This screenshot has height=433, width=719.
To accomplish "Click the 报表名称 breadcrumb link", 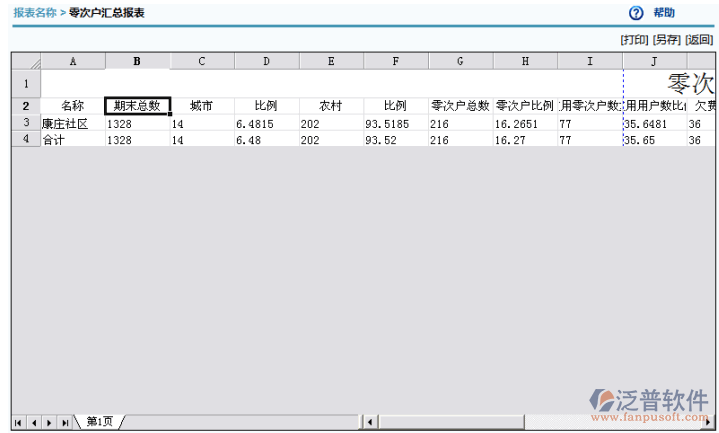I will pos(35,13).
